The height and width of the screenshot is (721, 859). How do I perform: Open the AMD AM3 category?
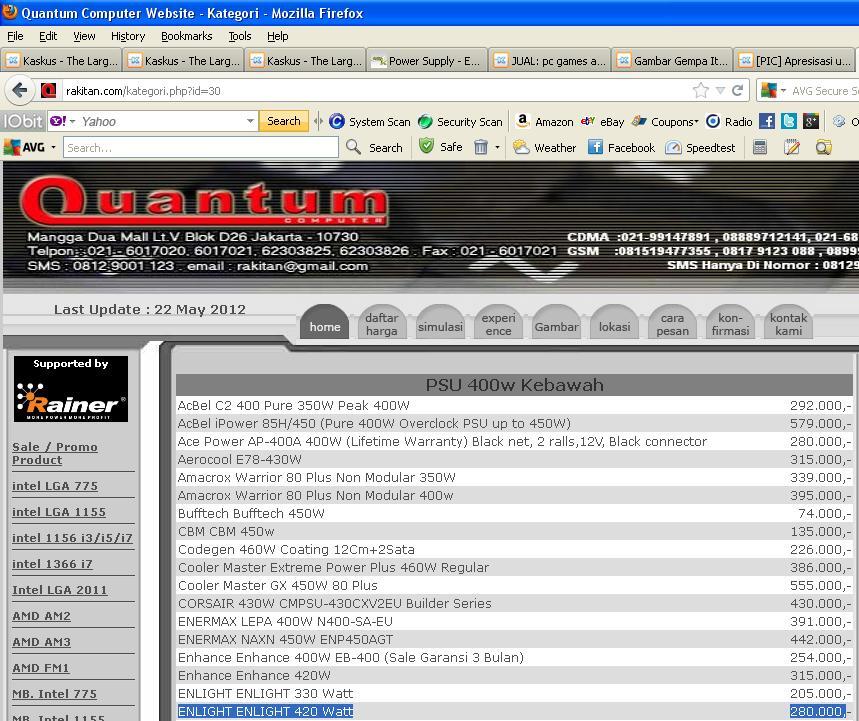point(41,642)
